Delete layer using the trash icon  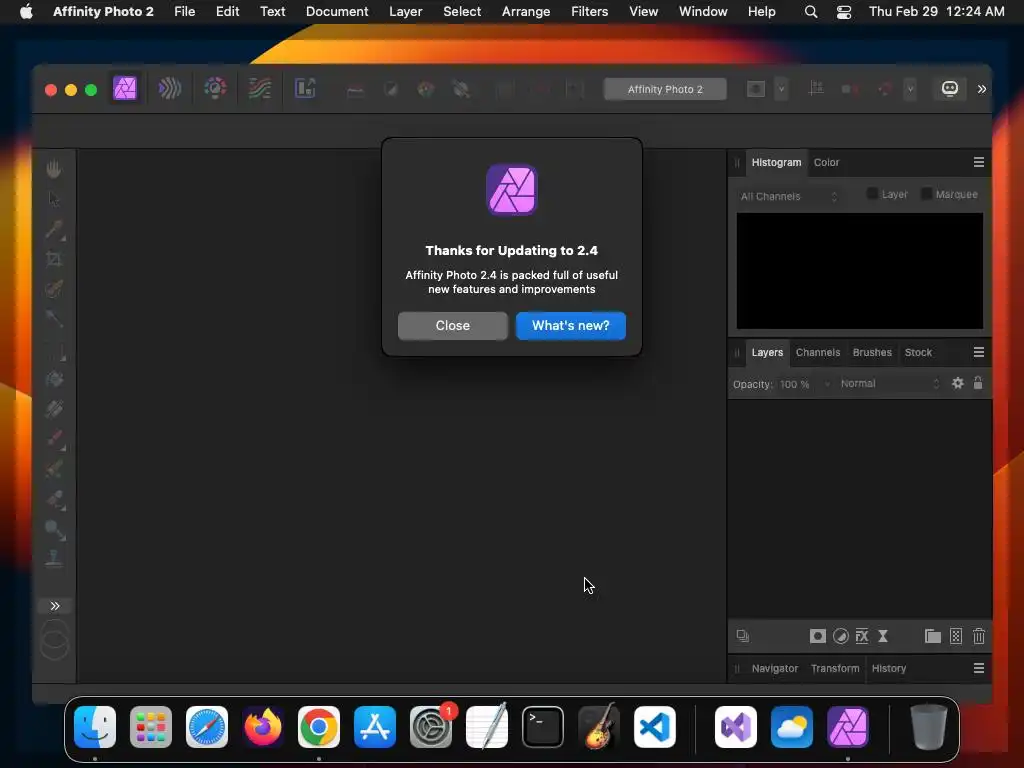point(979,636)
